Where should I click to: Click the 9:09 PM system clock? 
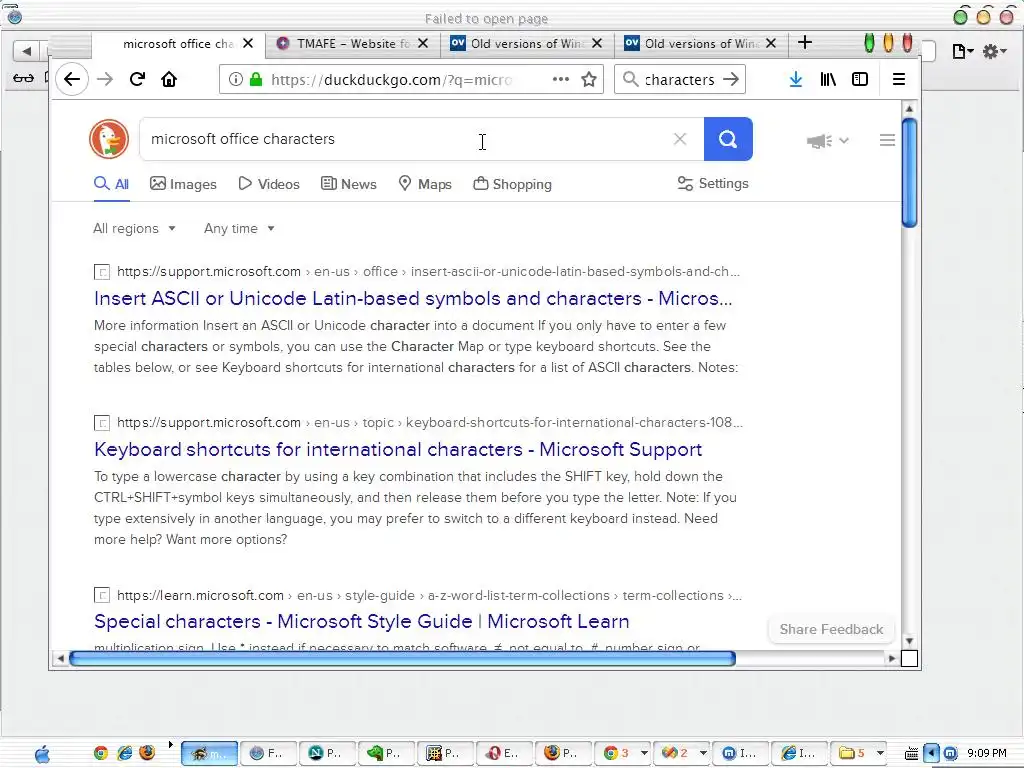click(x=987, y=753)
